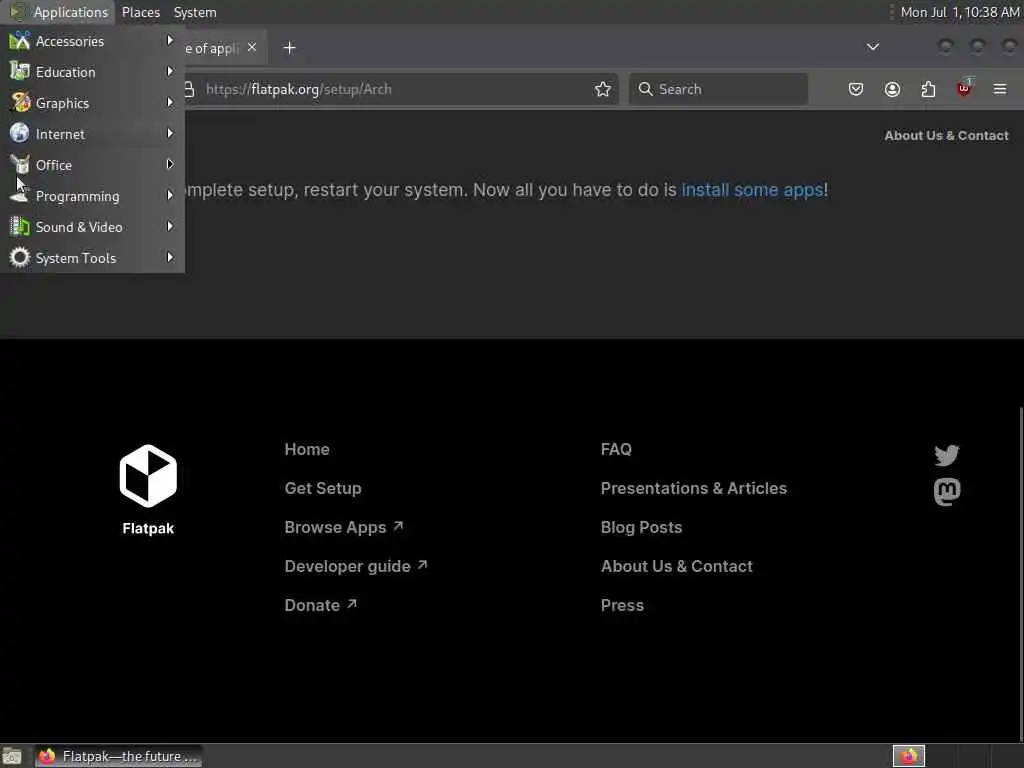Expand the arrow next to Accessories
This screenshot has width=1024, height=768.
(x=170, y=40)
